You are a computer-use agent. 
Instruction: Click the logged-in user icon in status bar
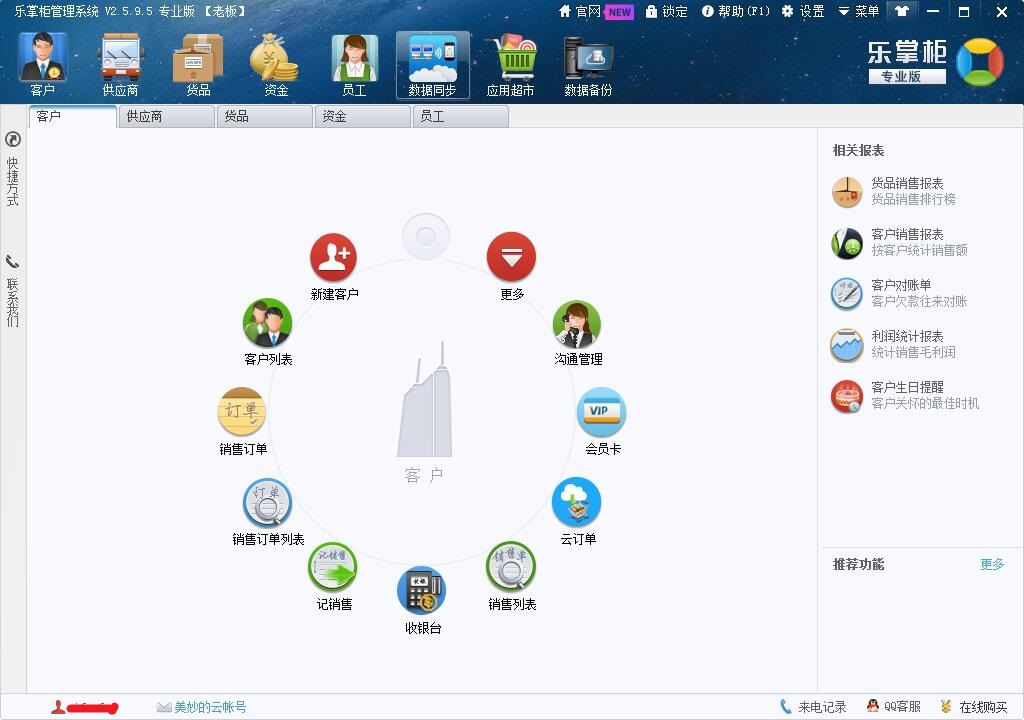58,707
